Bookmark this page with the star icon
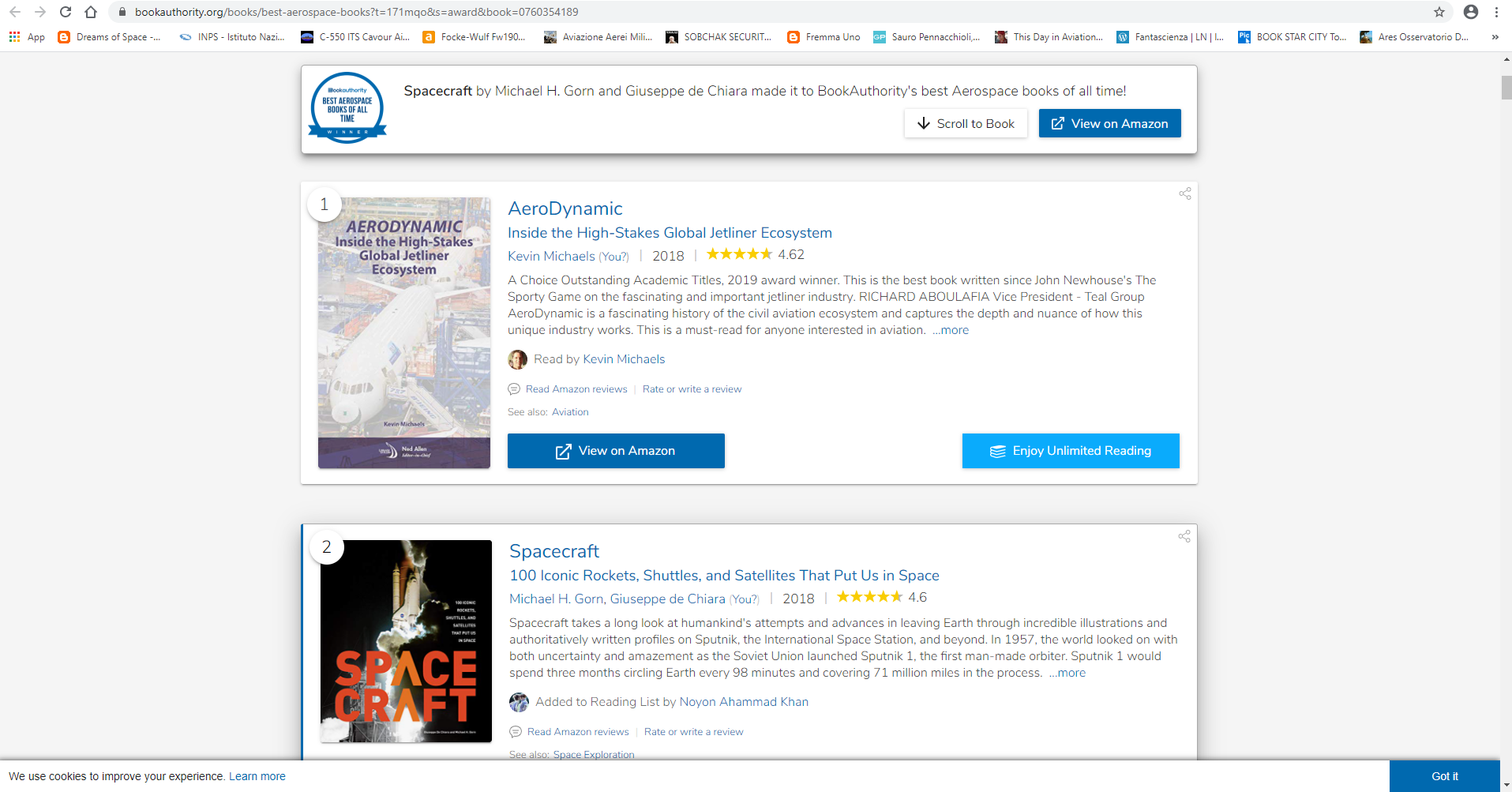Screen dimensions: 1512x792 pos(1439,12)
